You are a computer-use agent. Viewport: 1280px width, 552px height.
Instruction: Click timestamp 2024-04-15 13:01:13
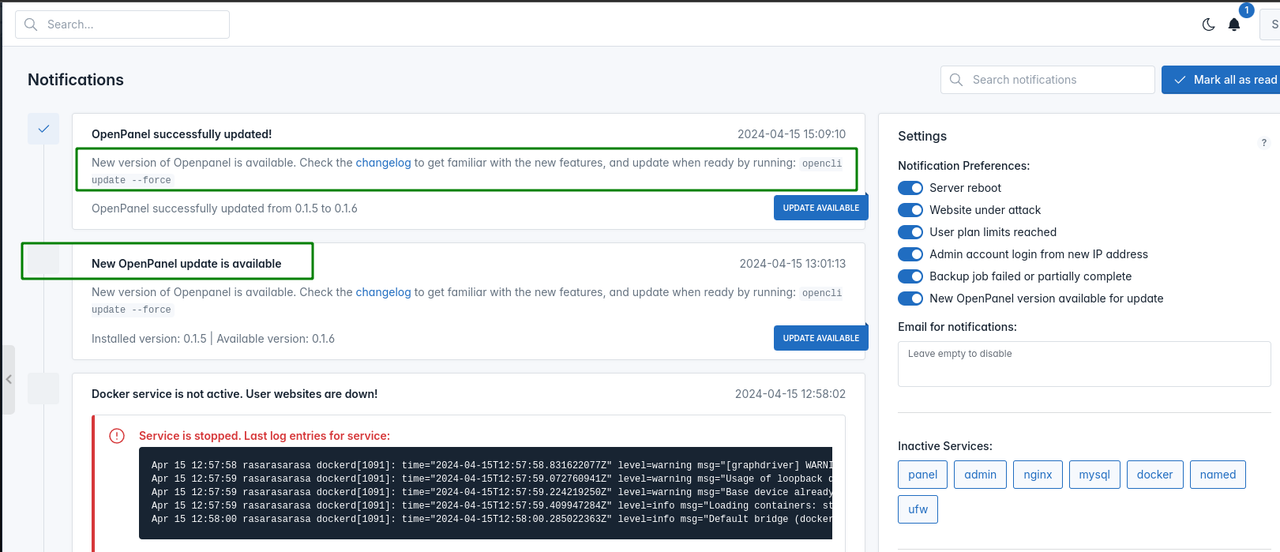(x=793, y=264)
